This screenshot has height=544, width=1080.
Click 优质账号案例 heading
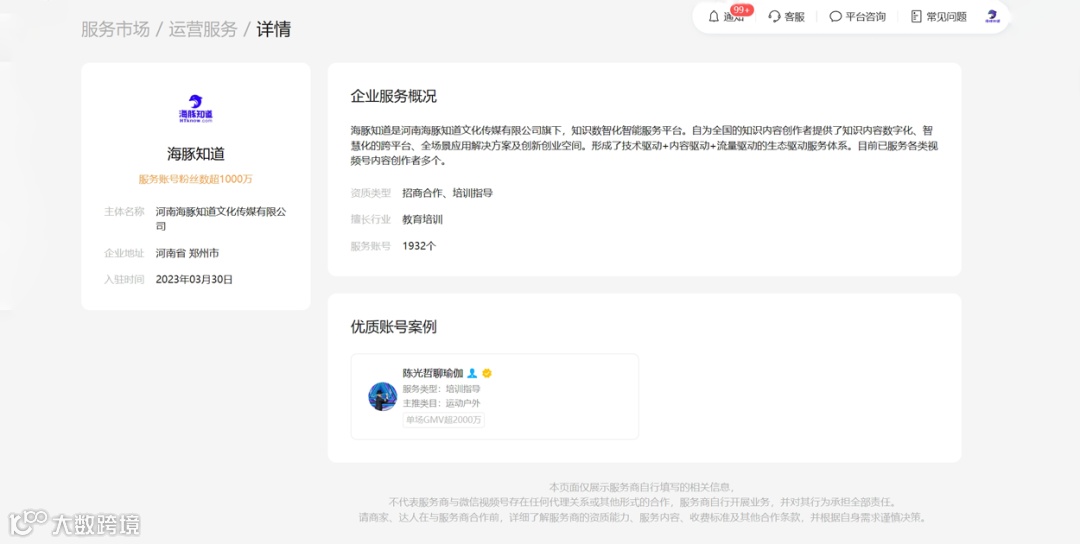click(x=393, y=327)
